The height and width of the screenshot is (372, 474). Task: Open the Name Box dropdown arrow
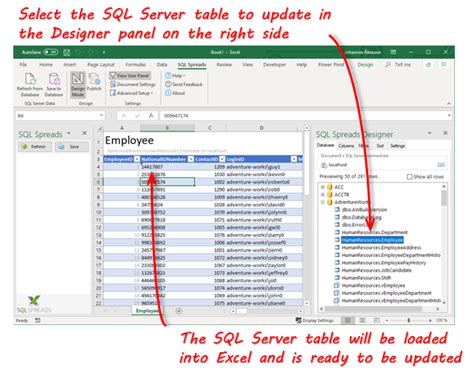coord(101,116)
